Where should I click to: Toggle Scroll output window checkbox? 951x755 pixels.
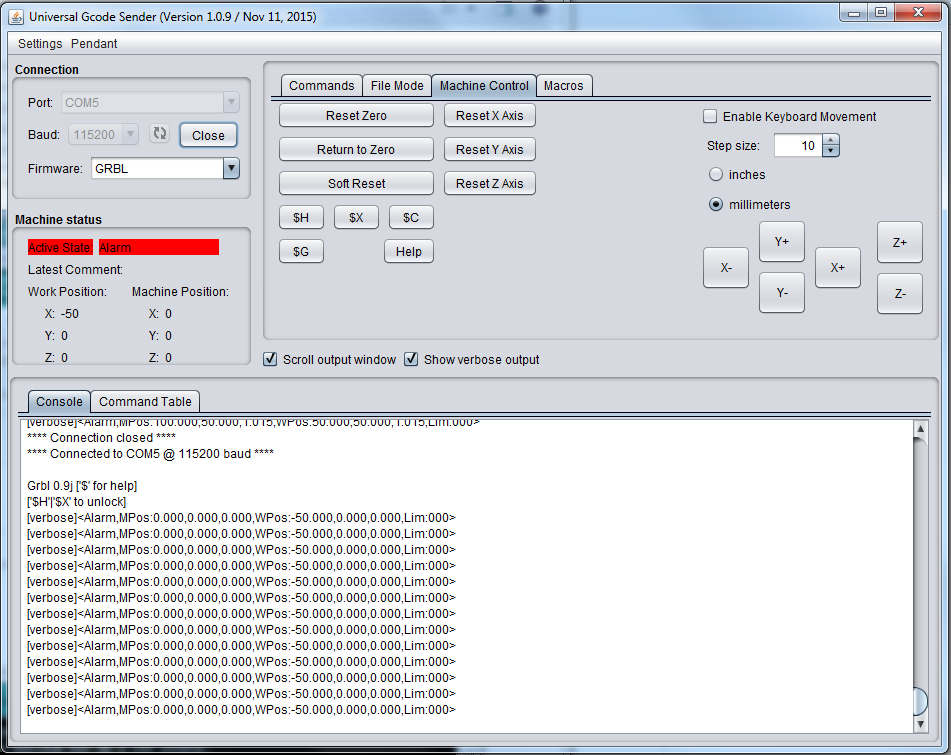270,359
